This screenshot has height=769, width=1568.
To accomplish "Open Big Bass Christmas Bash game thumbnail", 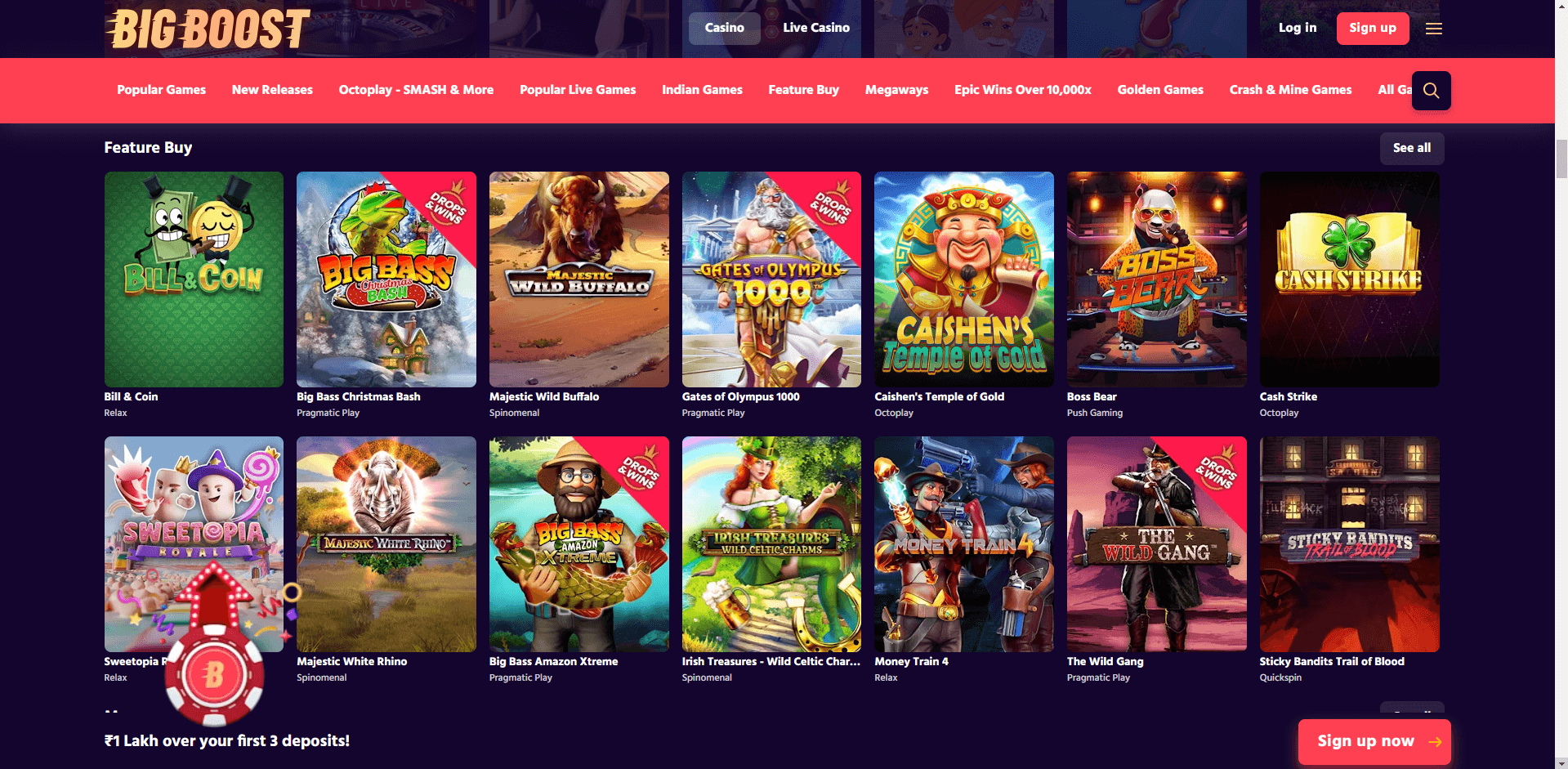I will point(386,279).
